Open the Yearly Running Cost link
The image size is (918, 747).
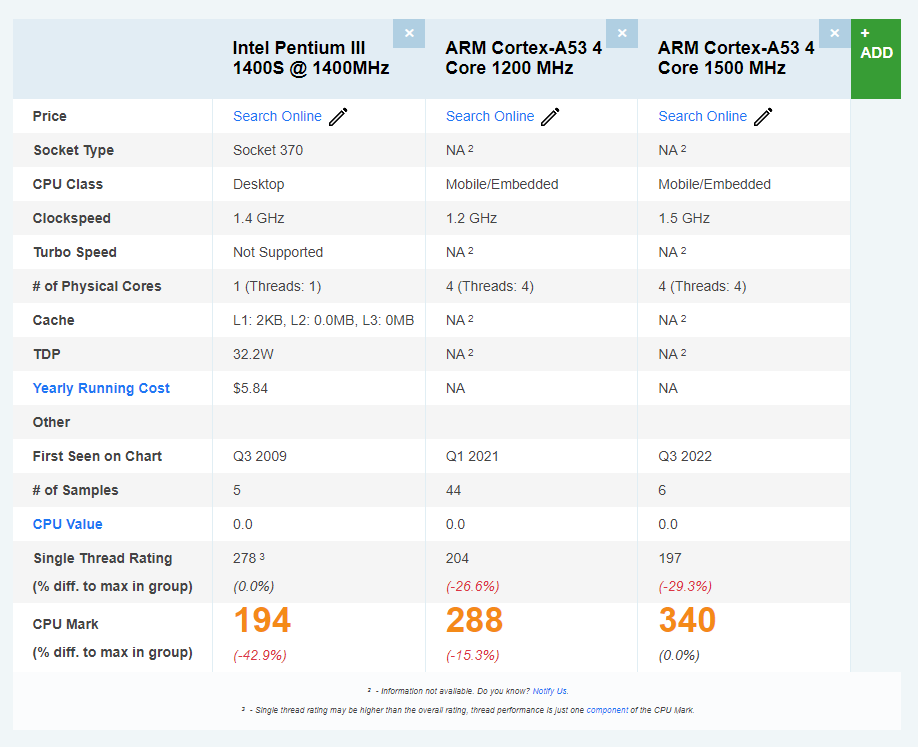pos(101,388)
